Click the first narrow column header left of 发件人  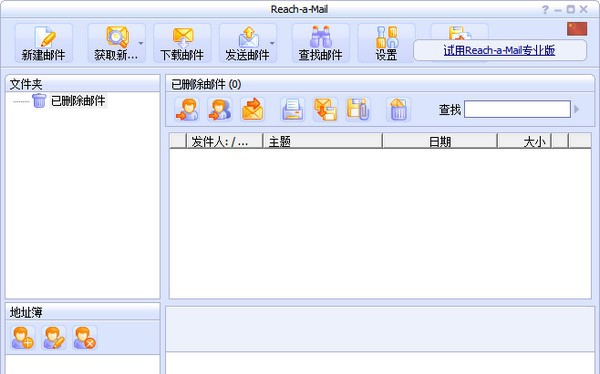178,142
